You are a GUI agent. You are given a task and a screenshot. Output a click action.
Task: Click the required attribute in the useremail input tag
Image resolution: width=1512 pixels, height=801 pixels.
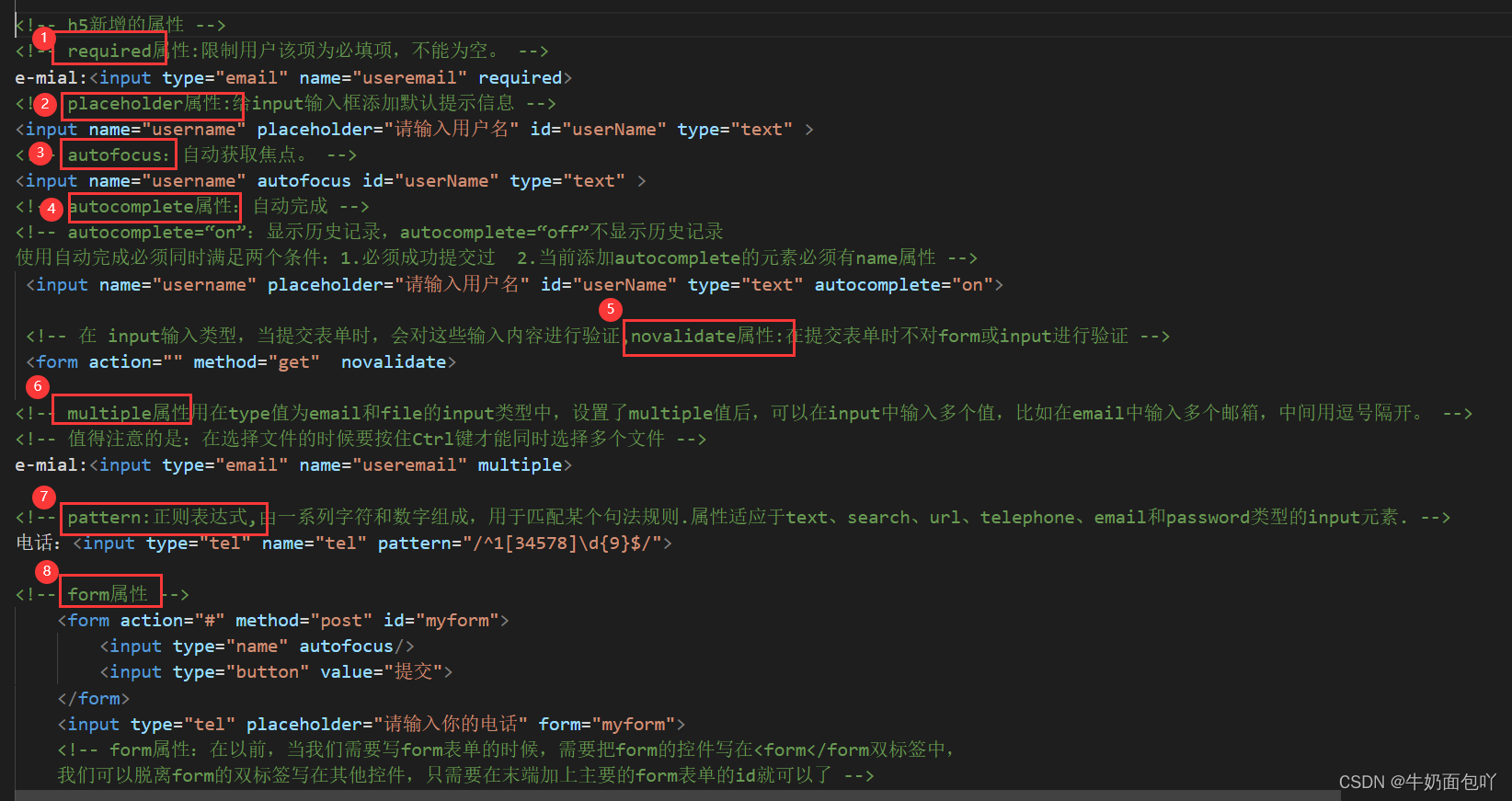click(x=520, y=78)
